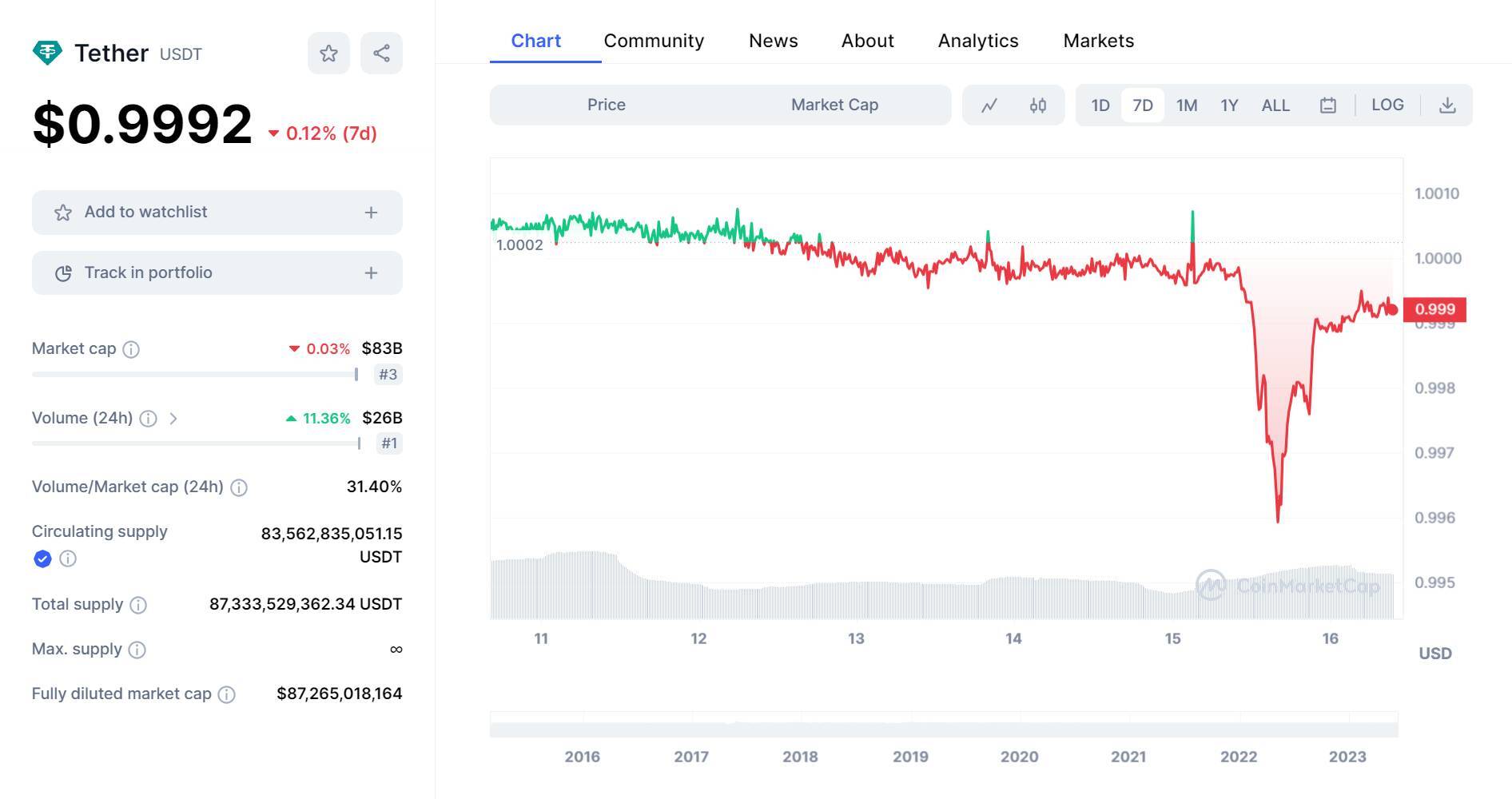Click the star favorite icon next to Tether
1512x799 pixels.
(328, 54)
